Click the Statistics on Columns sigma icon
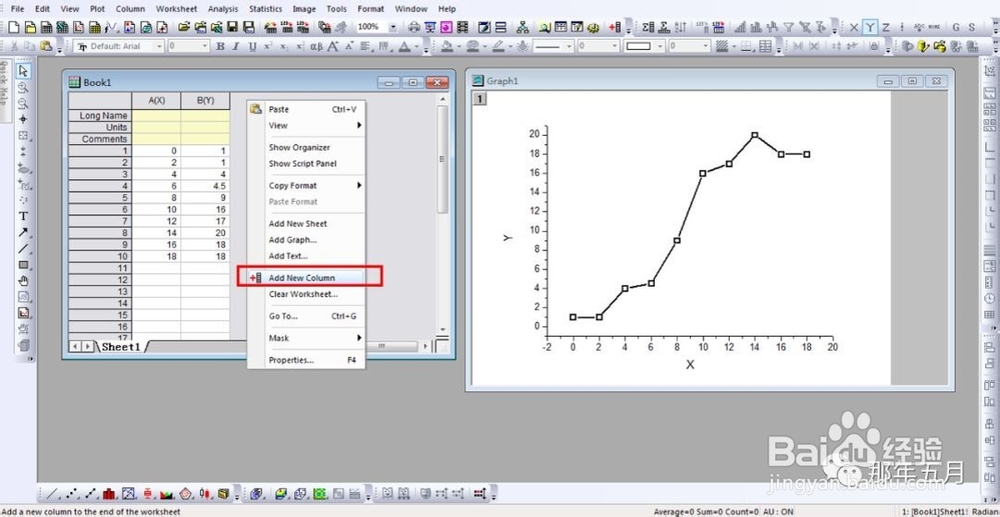 (x=649, y=27)
